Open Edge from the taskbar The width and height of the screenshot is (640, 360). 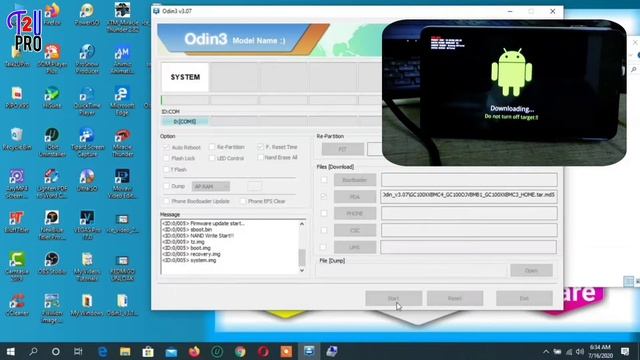coord(102,351)
